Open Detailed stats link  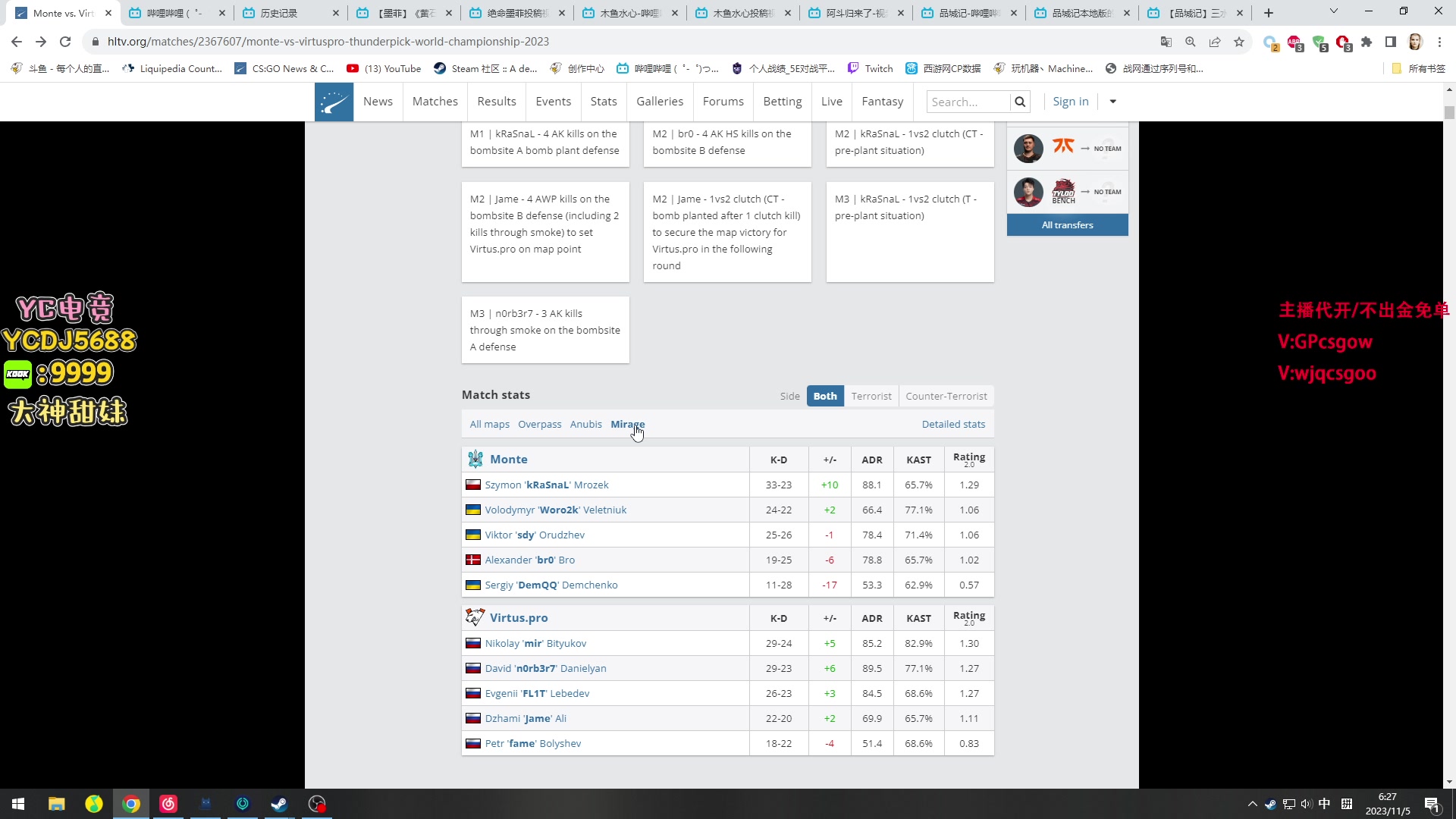(953, 424)
